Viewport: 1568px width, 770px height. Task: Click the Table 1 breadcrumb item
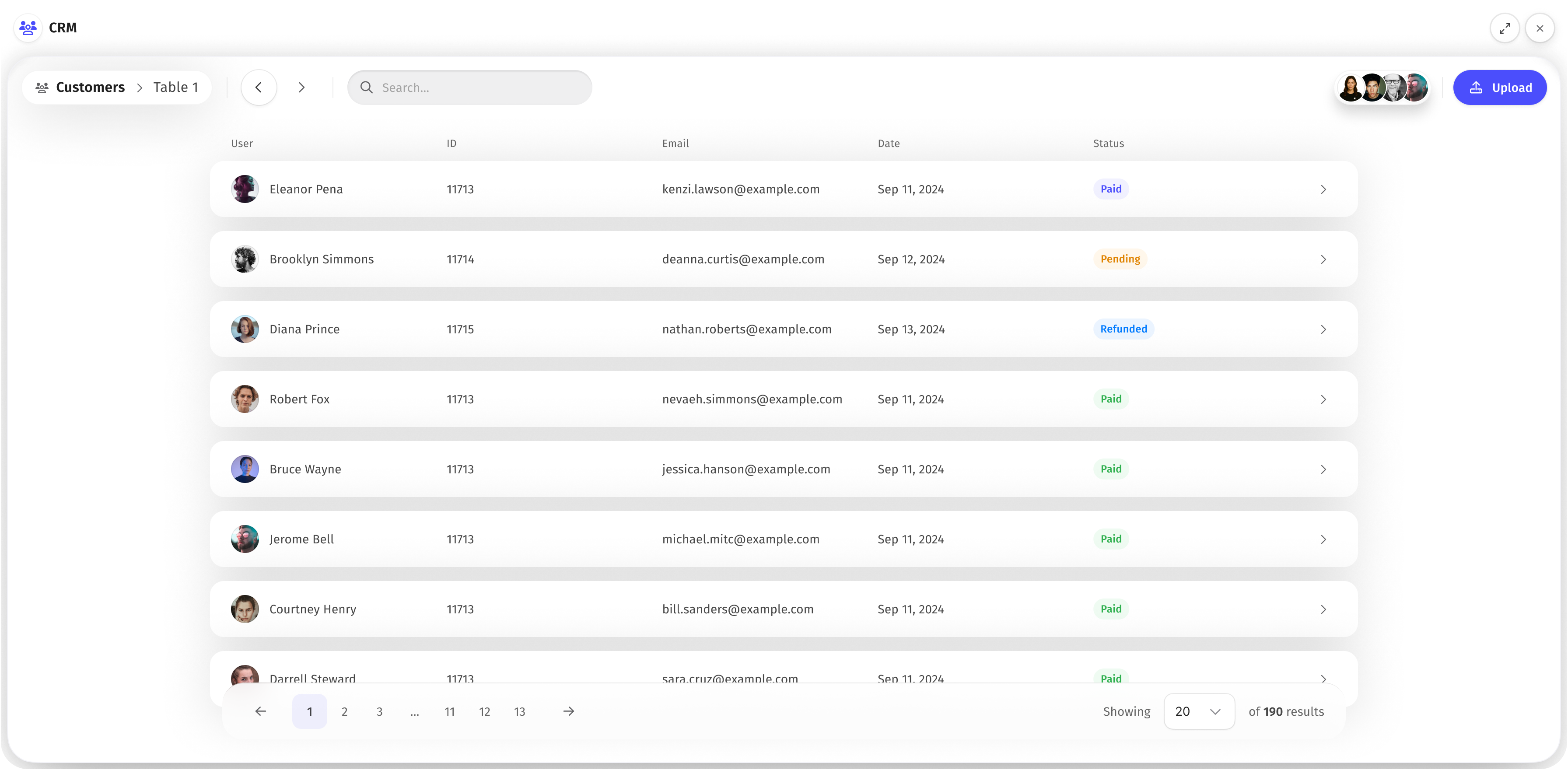[x=175, y=87]
